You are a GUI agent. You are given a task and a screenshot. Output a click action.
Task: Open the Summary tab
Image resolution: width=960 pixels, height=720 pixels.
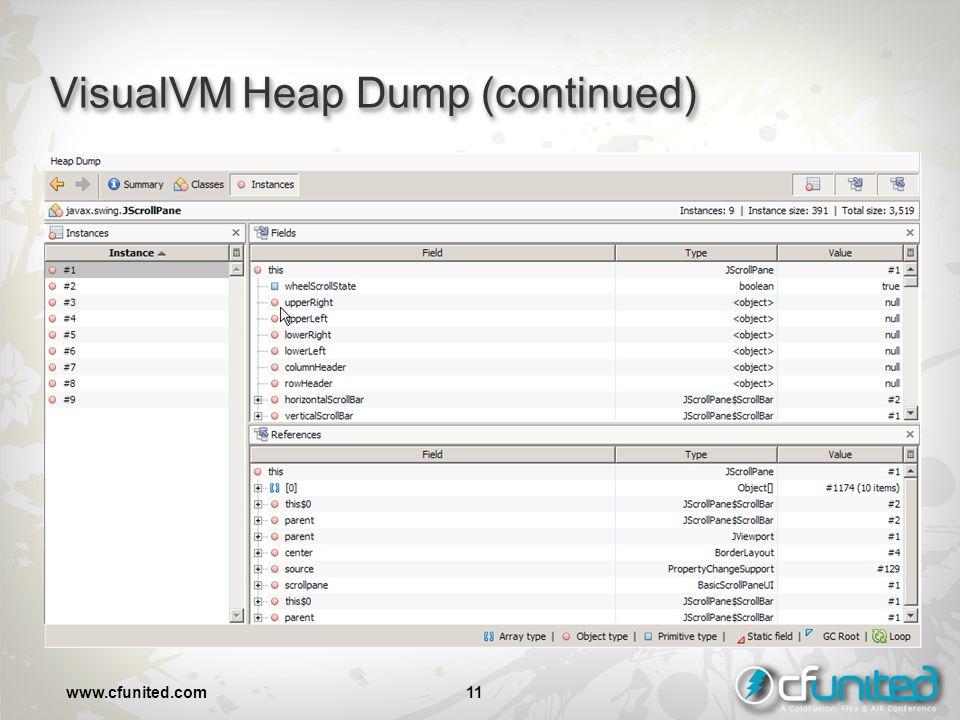point(135,184)
